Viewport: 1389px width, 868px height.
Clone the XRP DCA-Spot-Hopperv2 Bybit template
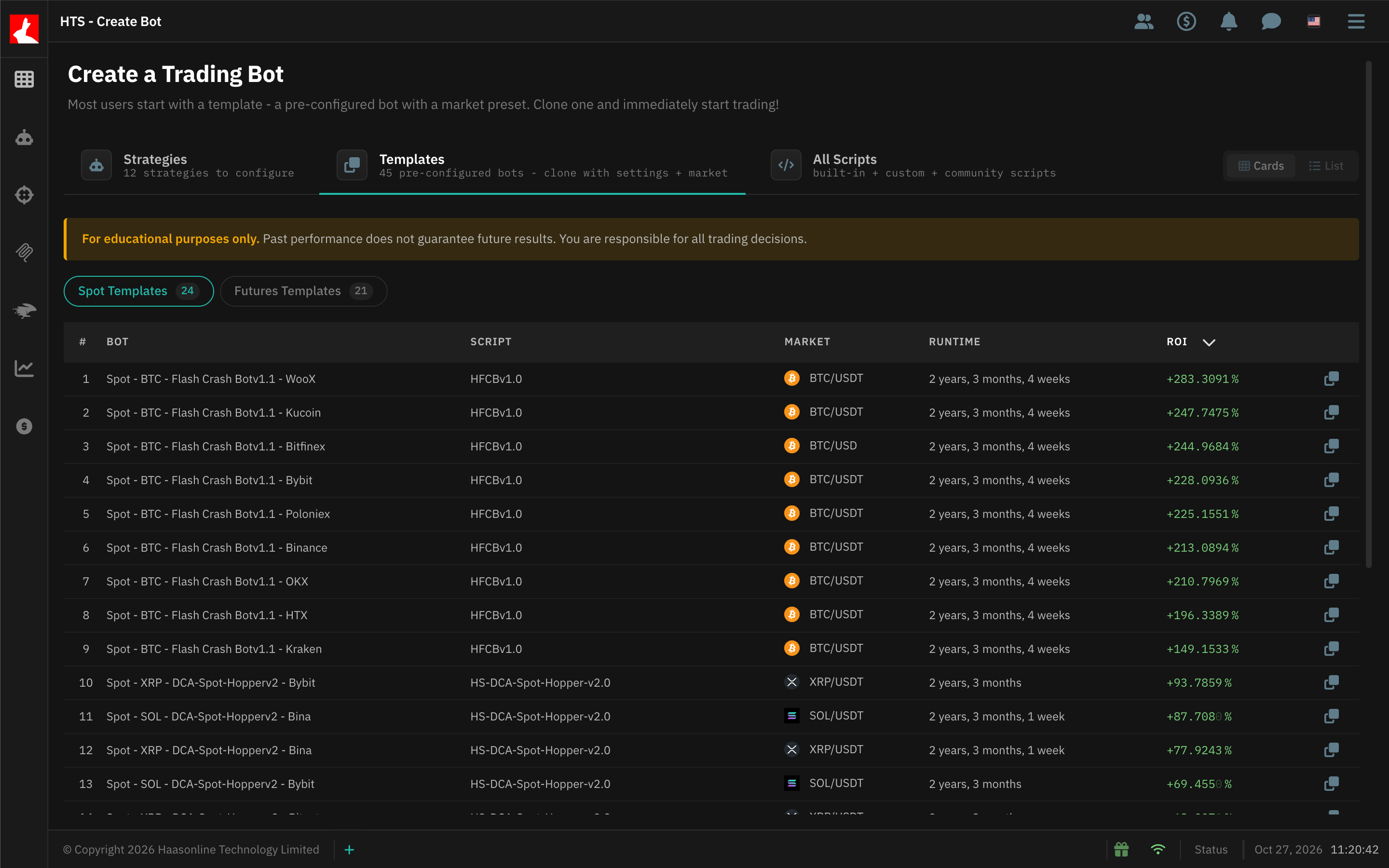pos(1332,682)
